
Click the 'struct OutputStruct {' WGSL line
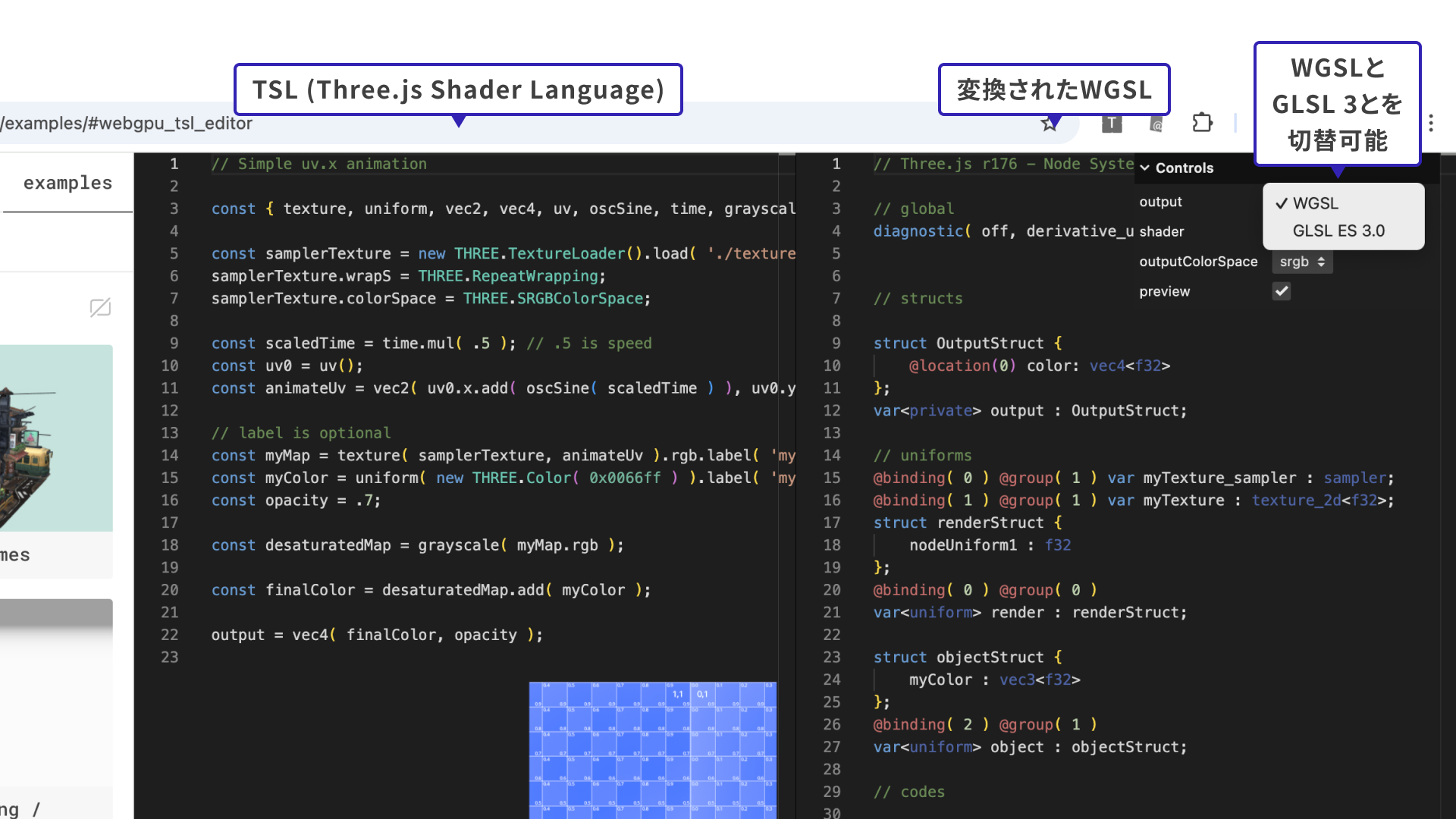(967, 344)
